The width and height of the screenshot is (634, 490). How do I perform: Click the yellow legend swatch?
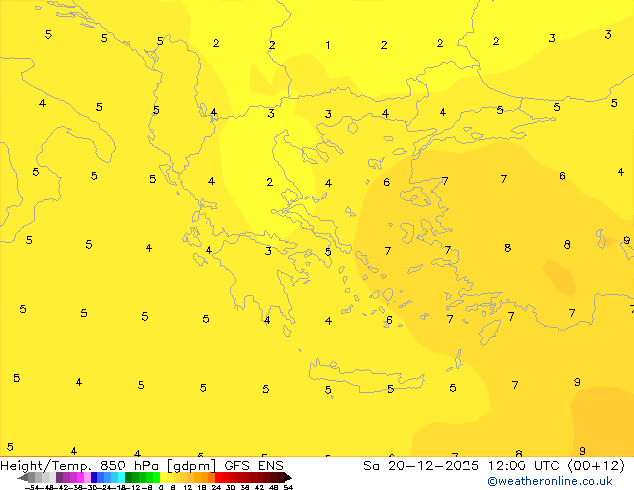coord(163,477)
